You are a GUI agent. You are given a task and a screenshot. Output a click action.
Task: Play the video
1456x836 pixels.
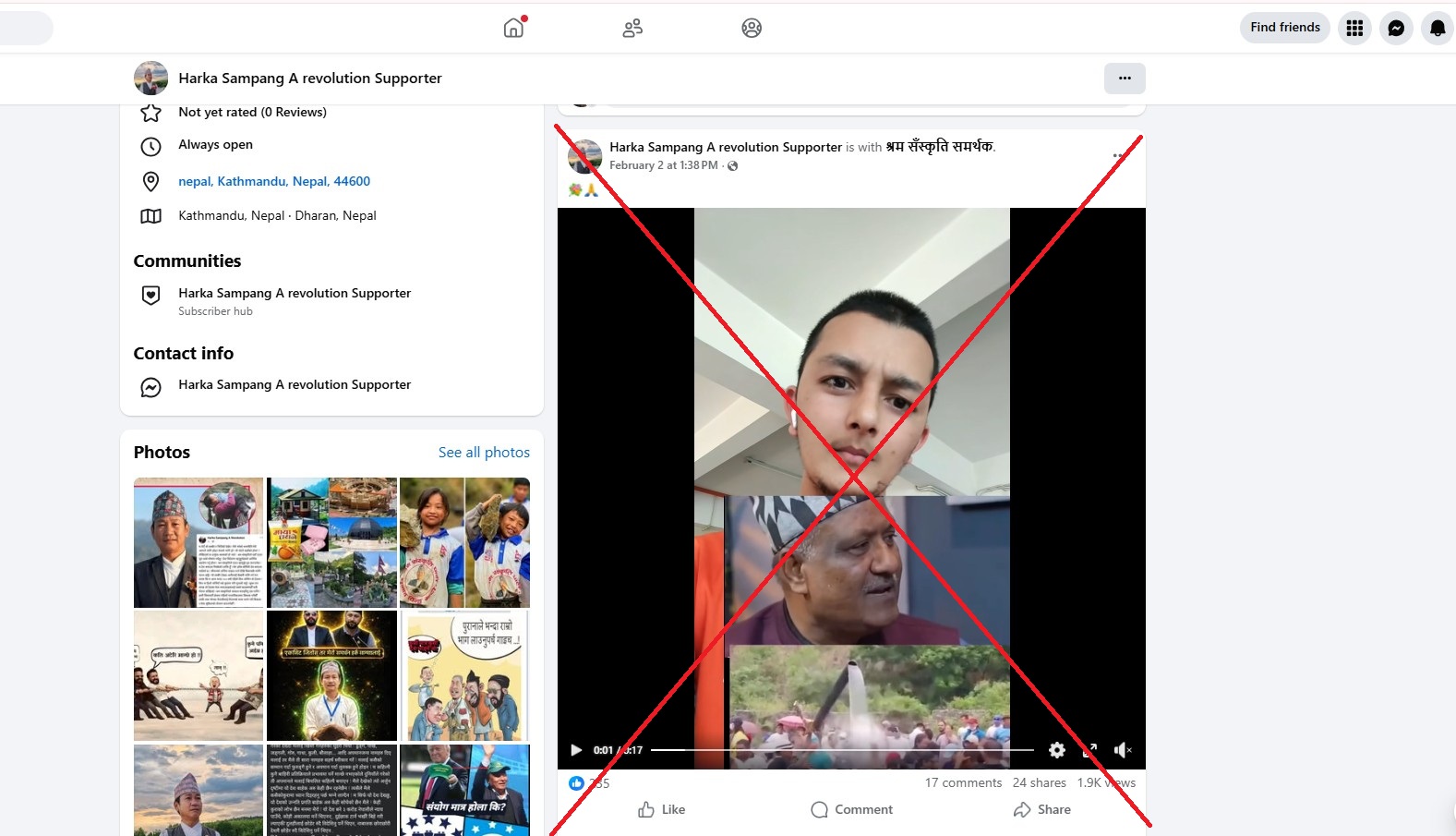point(576,750)
